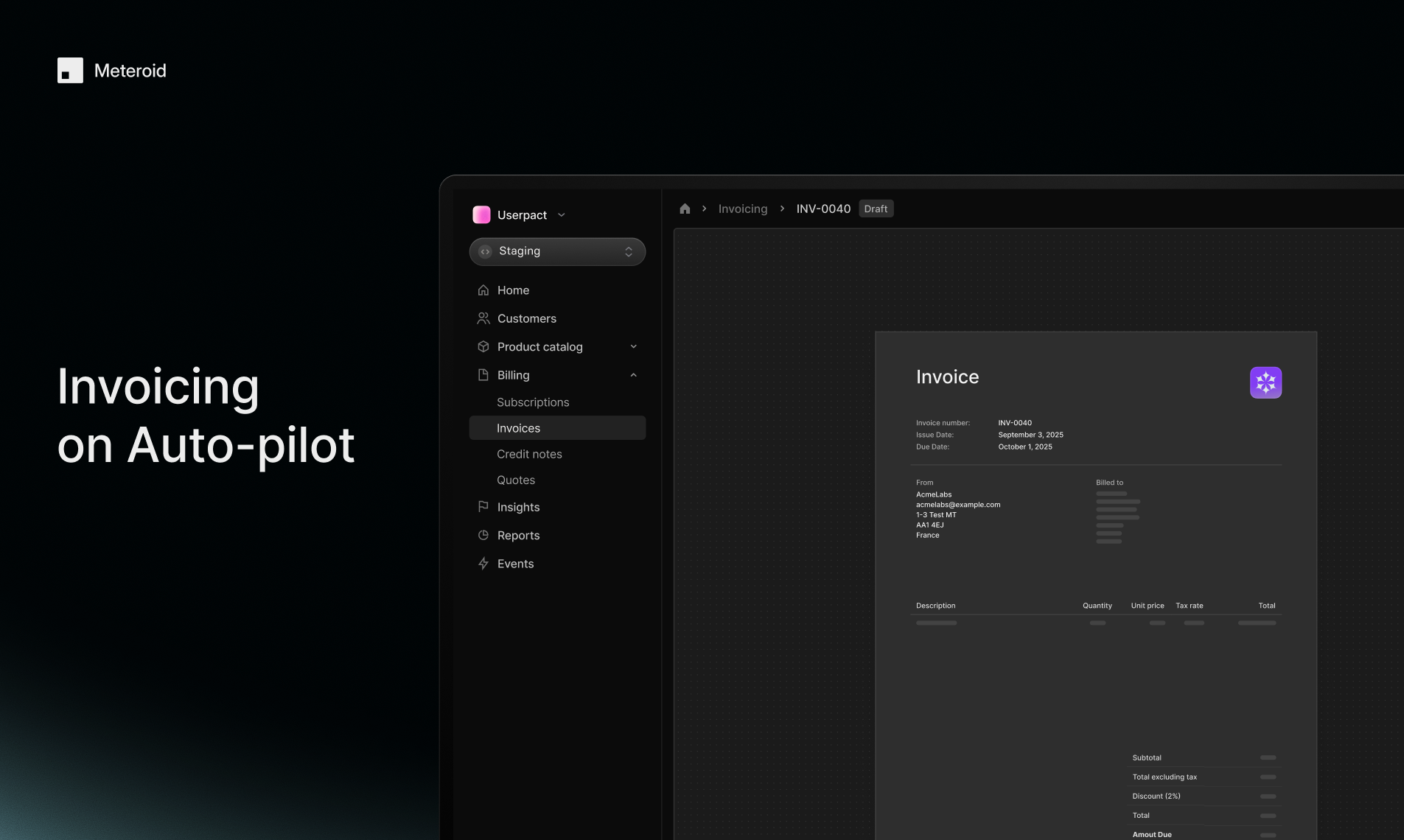
Task: Select Invoices under Billing
Action: click(x=557, y=428)
